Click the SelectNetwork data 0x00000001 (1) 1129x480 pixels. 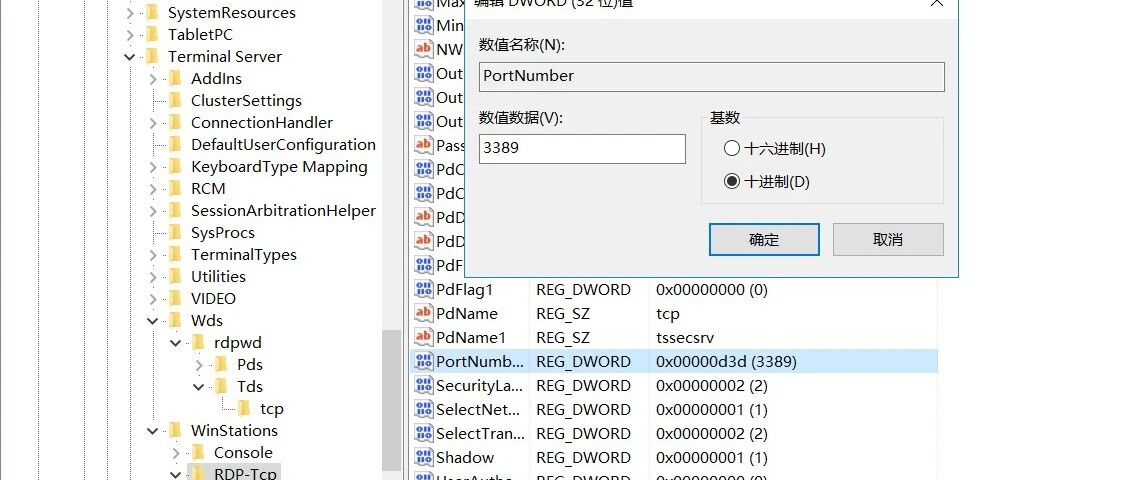tap(711, 409)
